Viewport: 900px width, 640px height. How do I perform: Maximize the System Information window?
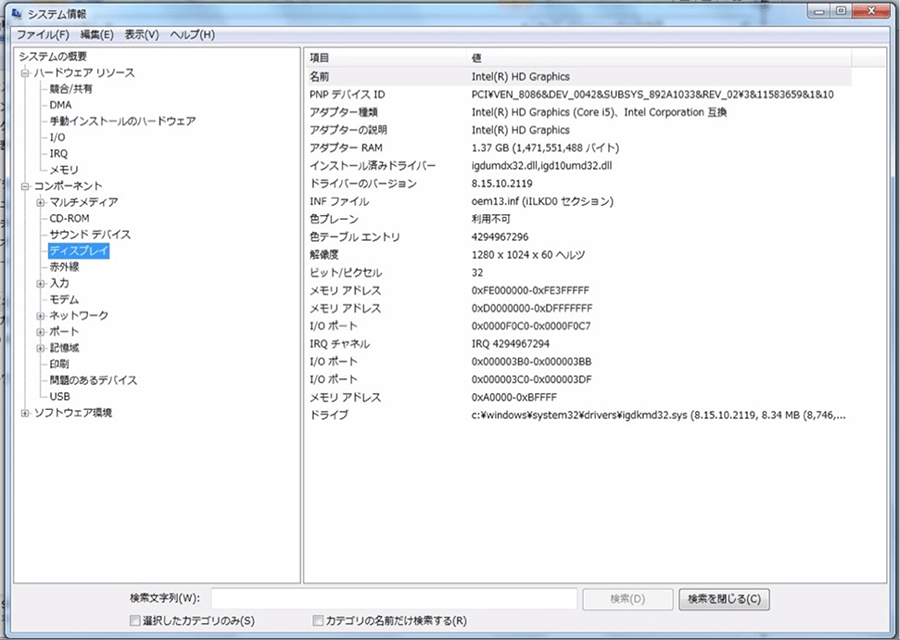[x=841, y=10]
